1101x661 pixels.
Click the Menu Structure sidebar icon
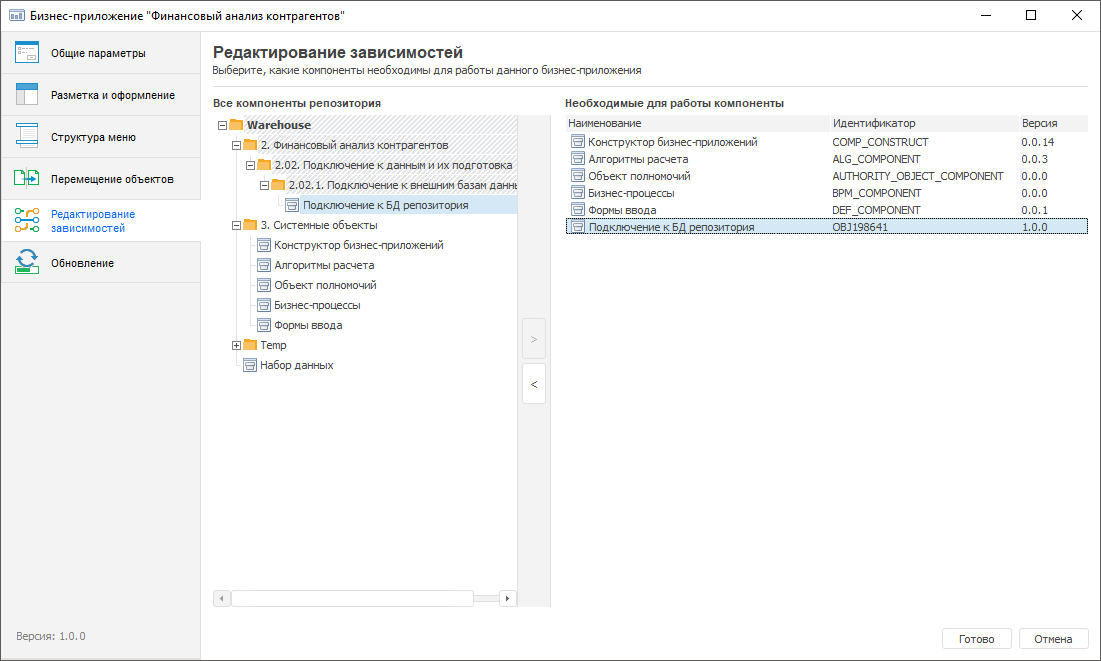click(27, 137)
